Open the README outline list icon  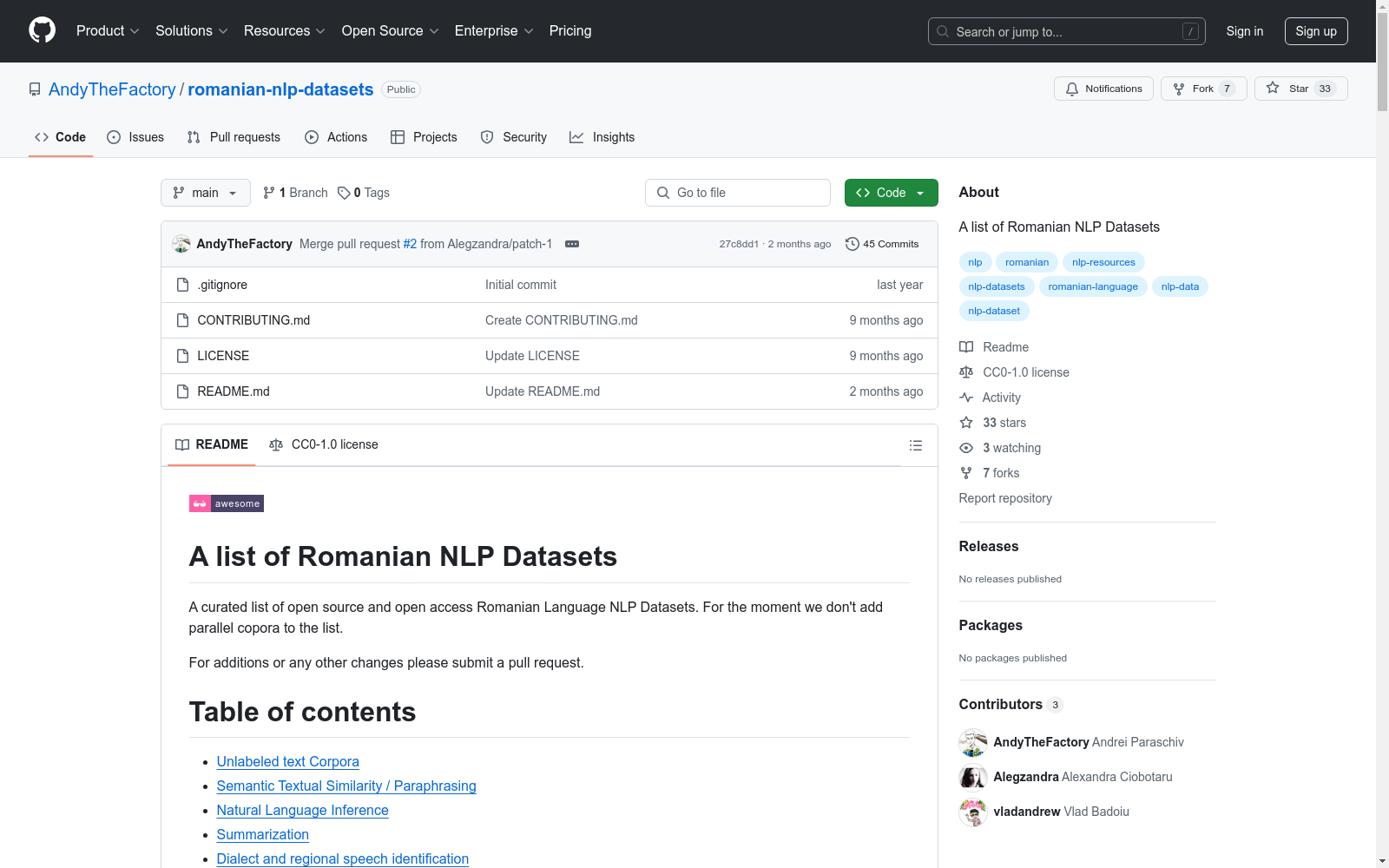click(x=916, y=445)
